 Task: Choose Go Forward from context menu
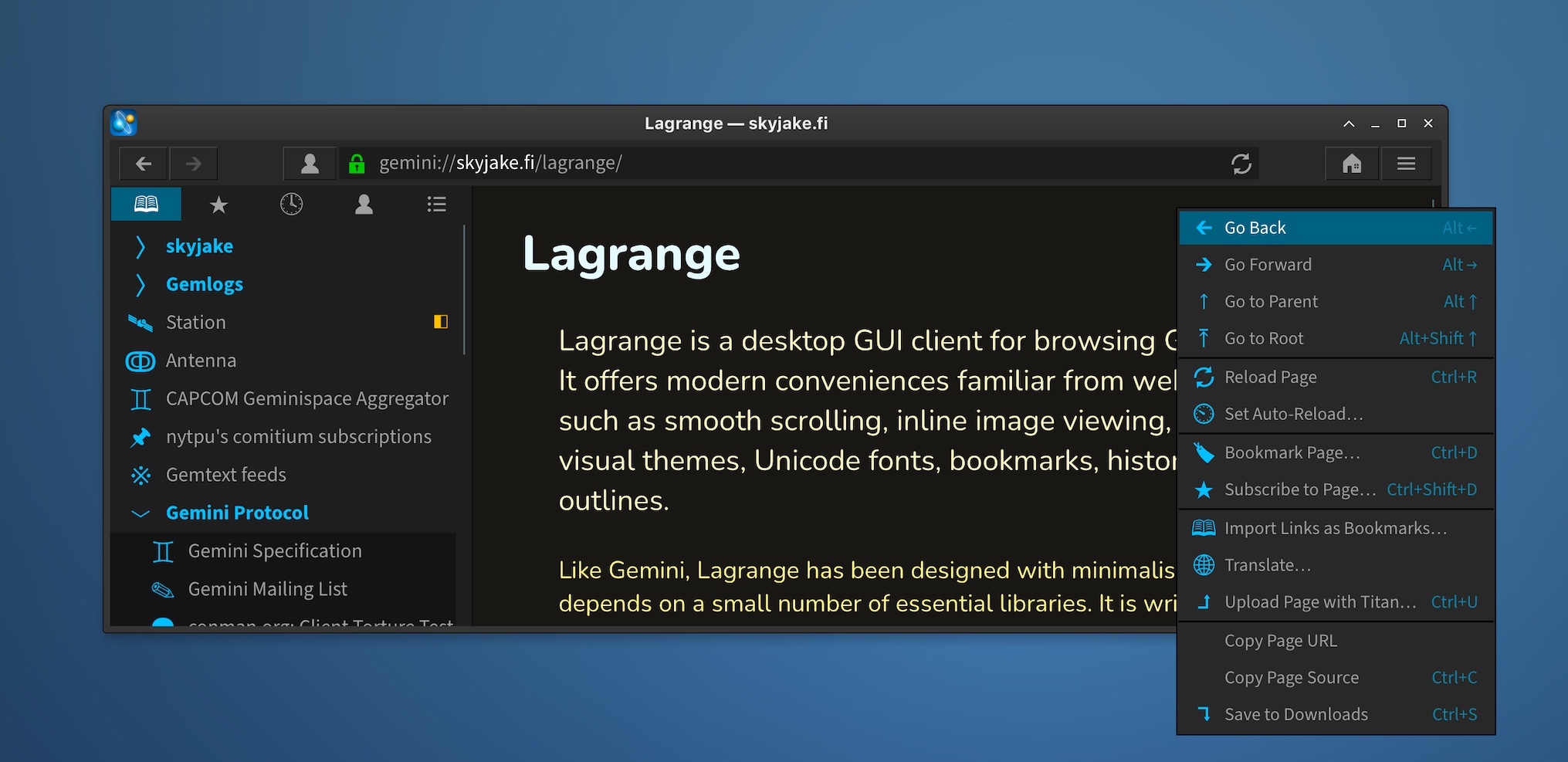tap(1336, 265)
